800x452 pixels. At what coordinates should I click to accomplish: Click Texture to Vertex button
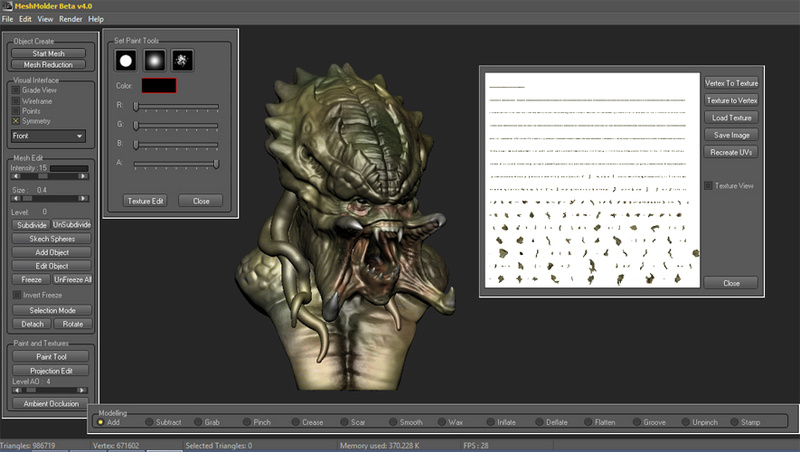tap(732, 101)
